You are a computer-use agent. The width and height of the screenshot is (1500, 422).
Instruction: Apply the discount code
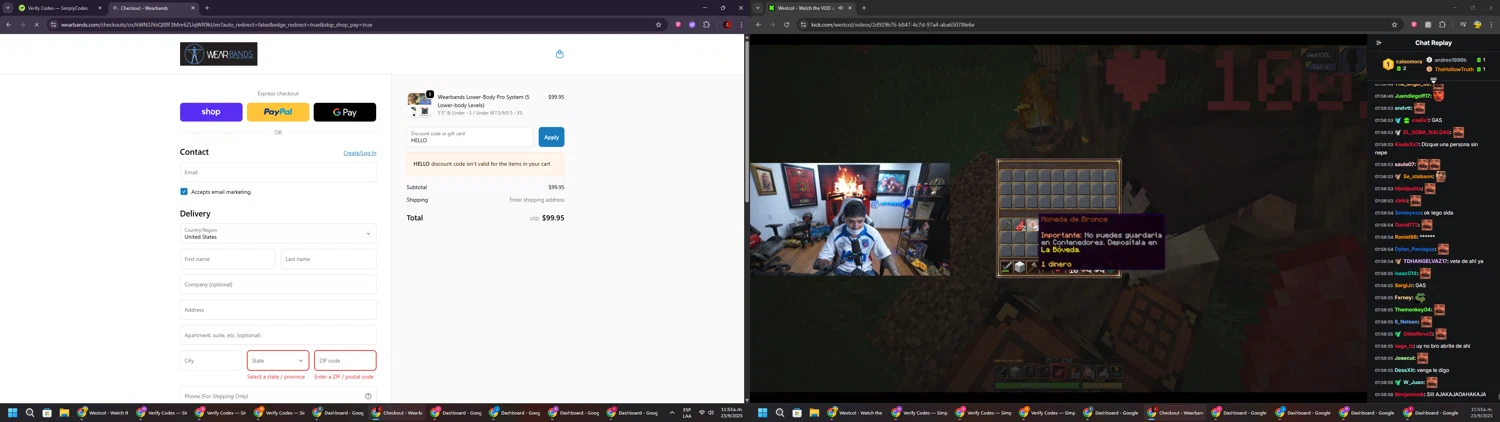[x=551, y=137]
